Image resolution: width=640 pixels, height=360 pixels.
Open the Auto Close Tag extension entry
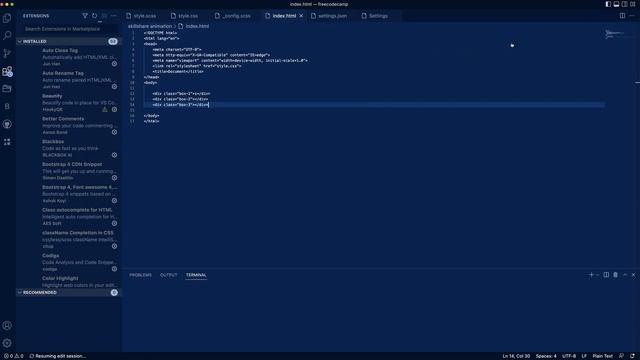[68, 57]
